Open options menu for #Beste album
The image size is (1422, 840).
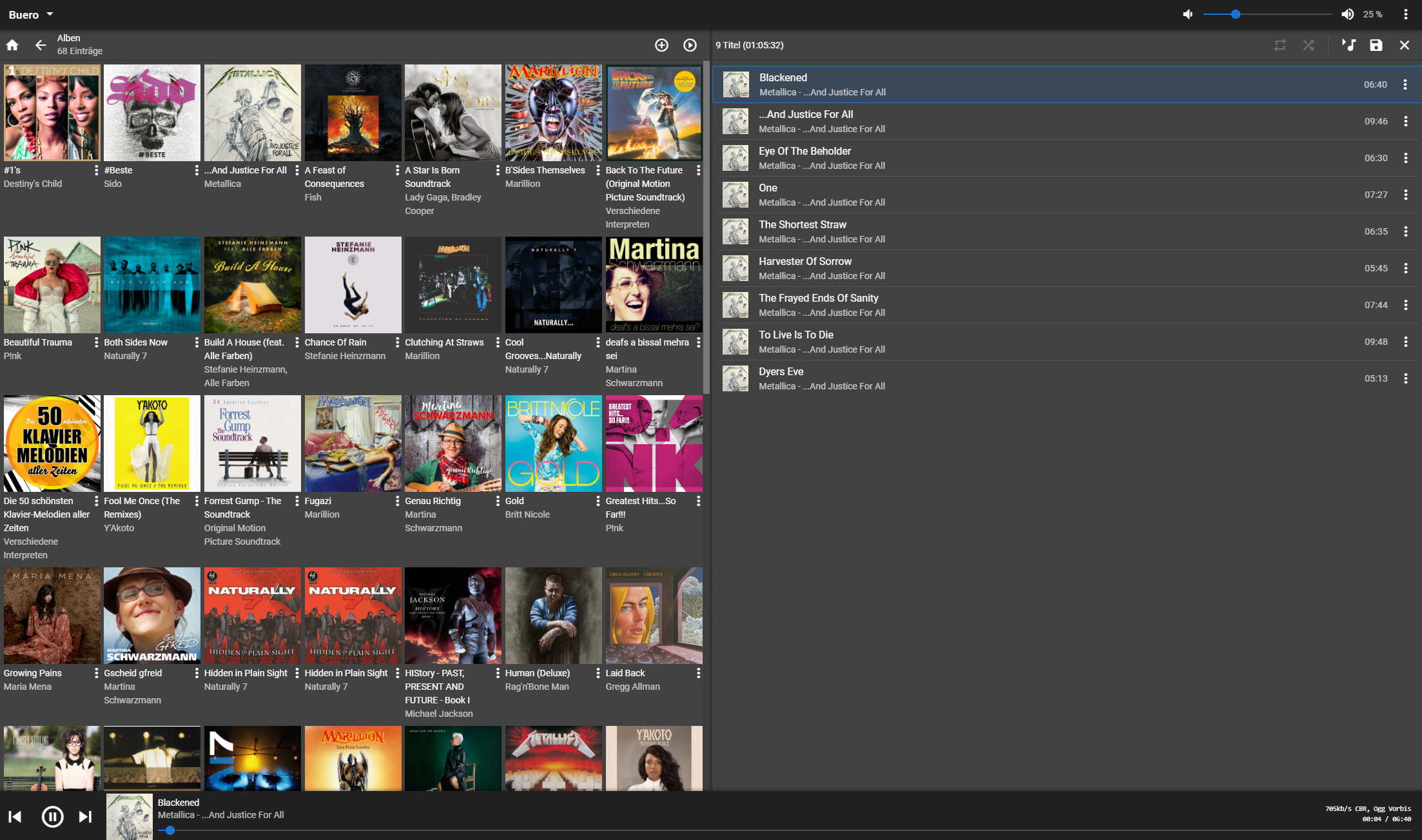[x=197, y=170]
